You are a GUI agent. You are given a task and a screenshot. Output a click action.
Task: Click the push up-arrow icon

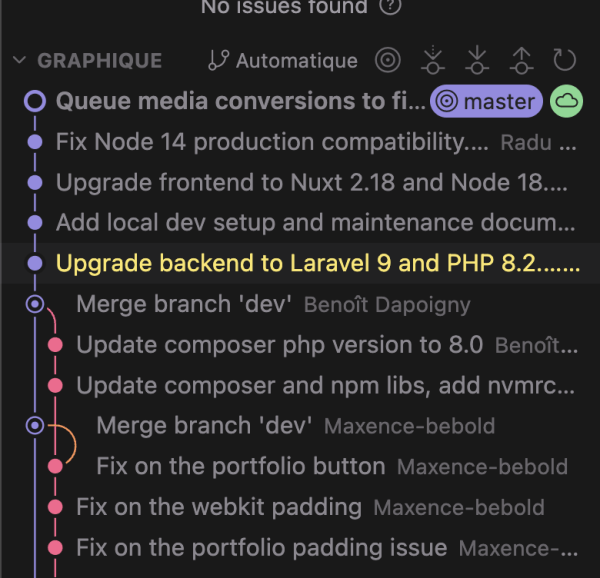pyautogui.click(x=521, y=60)
